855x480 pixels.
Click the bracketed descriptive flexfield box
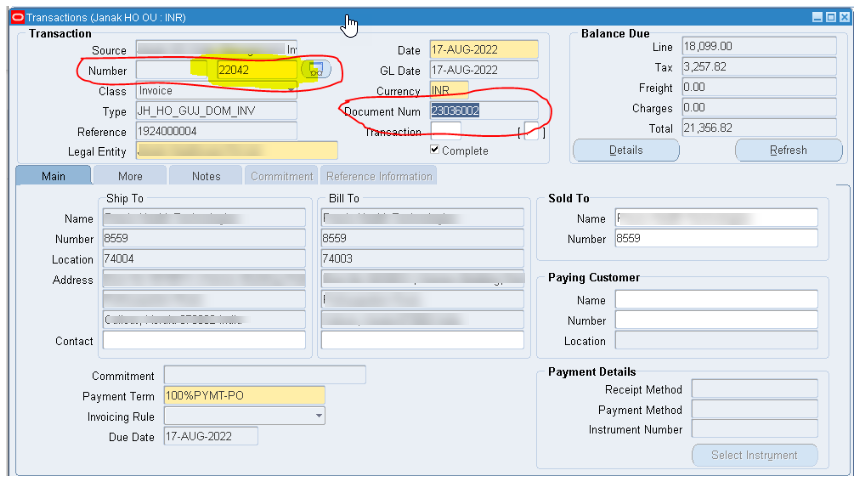531,131
